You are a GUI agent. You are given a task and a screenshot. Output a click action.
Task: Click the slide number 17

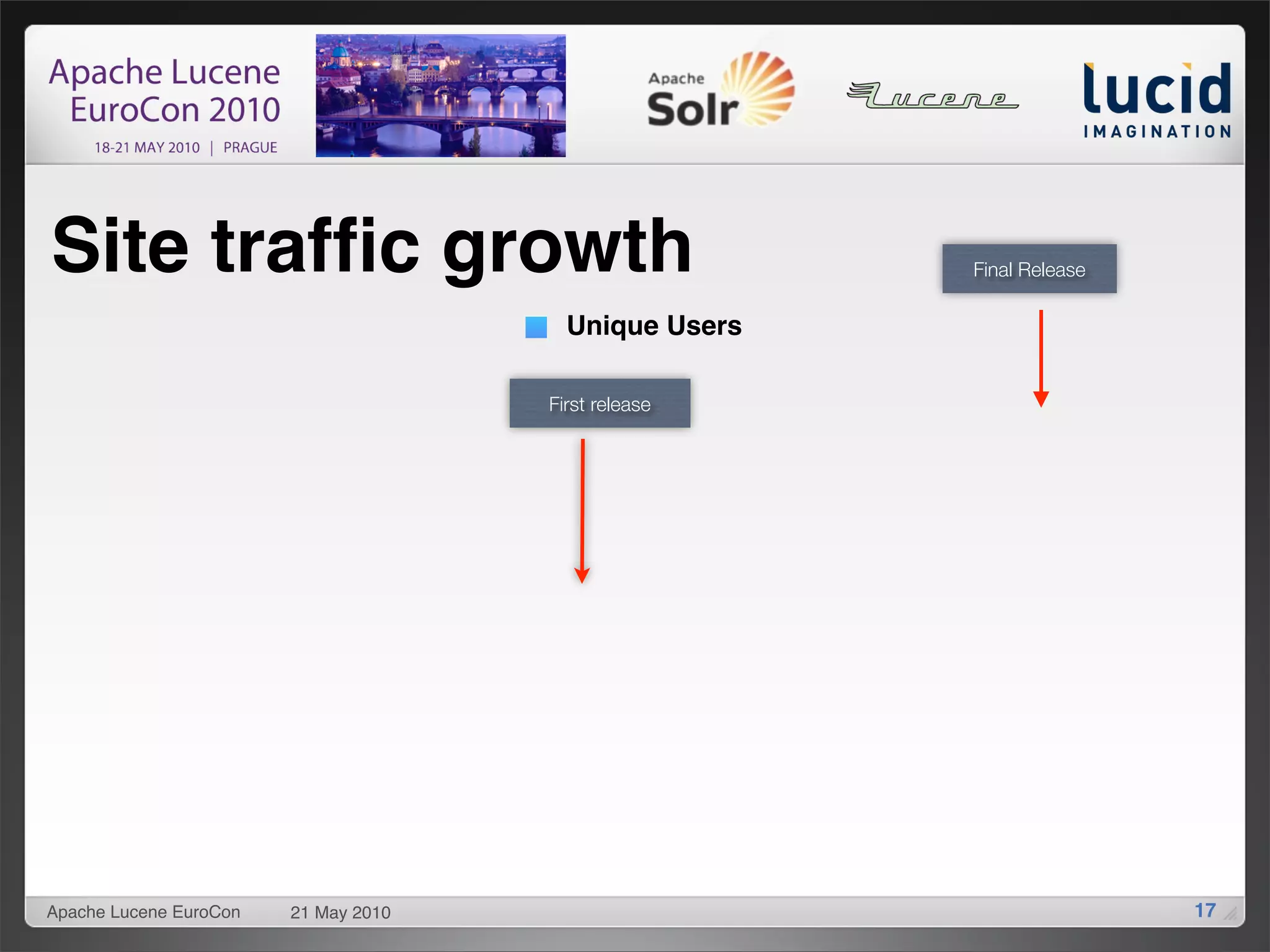[x=1205, y=910]
